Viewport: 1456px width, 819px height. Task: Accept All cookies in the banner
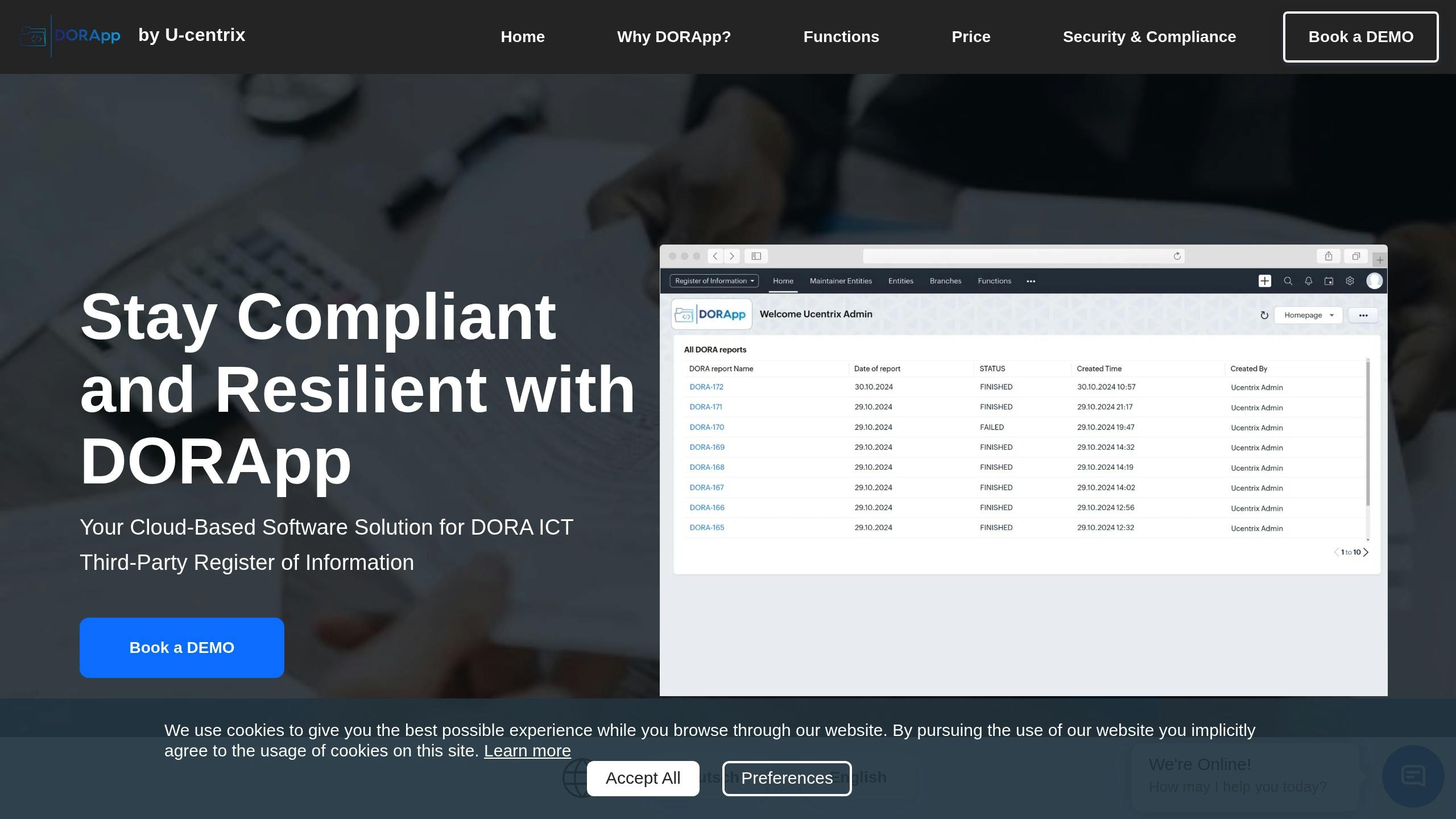click(643, 778)
